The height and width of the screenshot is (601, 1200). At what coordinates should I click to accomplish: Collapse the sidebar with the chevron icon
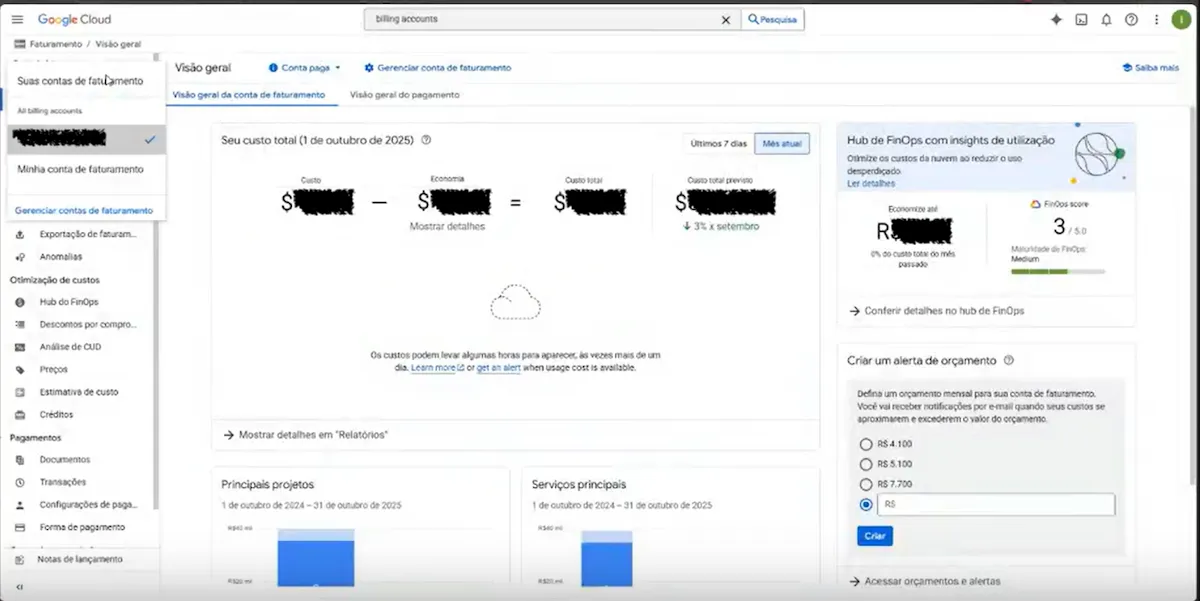coord(19,588)
